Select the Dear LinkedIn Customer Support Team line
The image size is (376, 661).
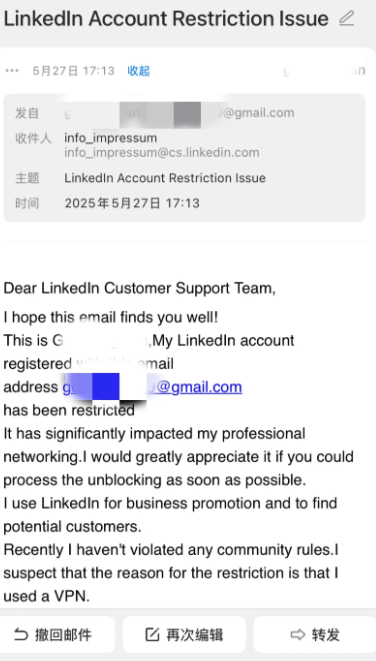(140, 289)
